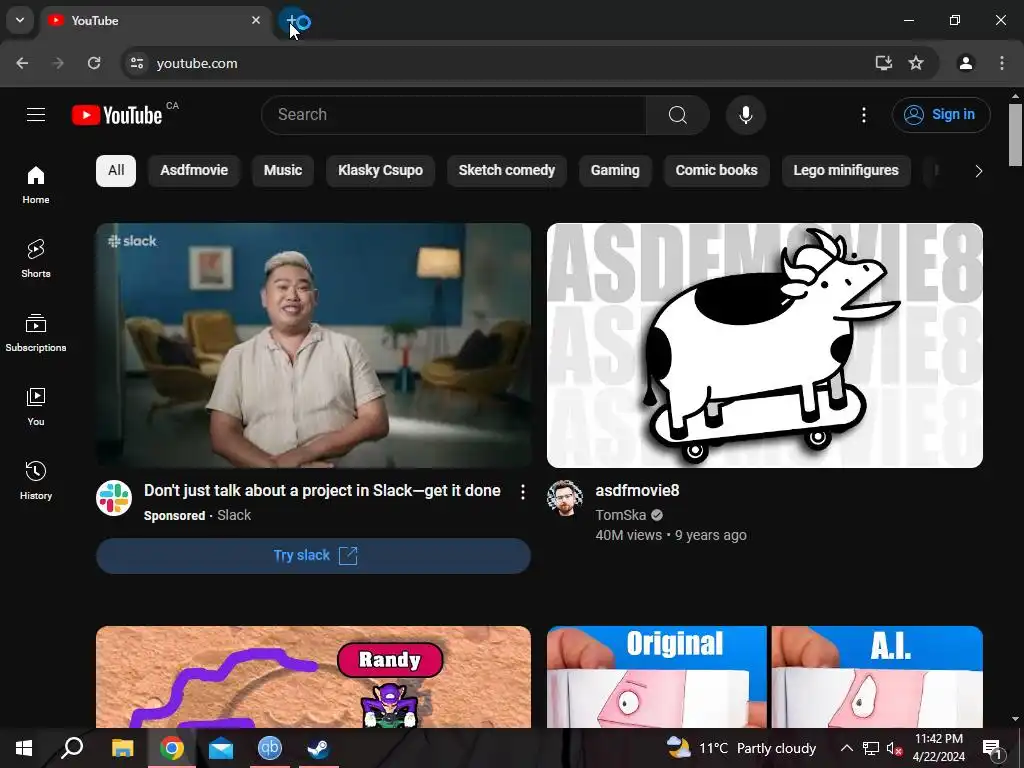The image size is (1024, 768).
Task: Open the You section in the sidebar
Action: (x=36, y=406)
